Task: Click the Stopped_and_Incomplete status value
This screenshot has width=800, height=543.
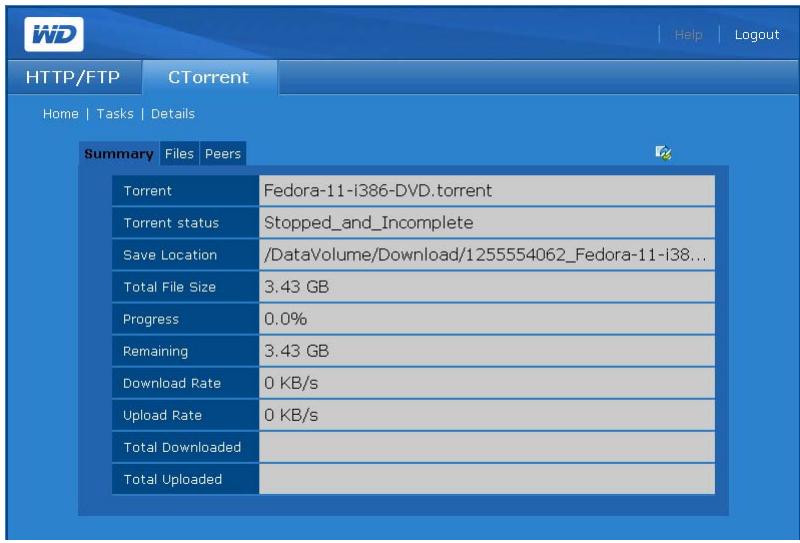Action: click(368, 223)
